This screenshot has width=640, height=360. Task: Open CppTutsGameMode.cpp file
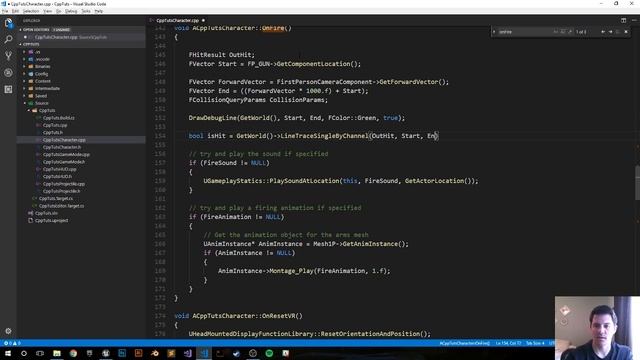tap(66, 155)
